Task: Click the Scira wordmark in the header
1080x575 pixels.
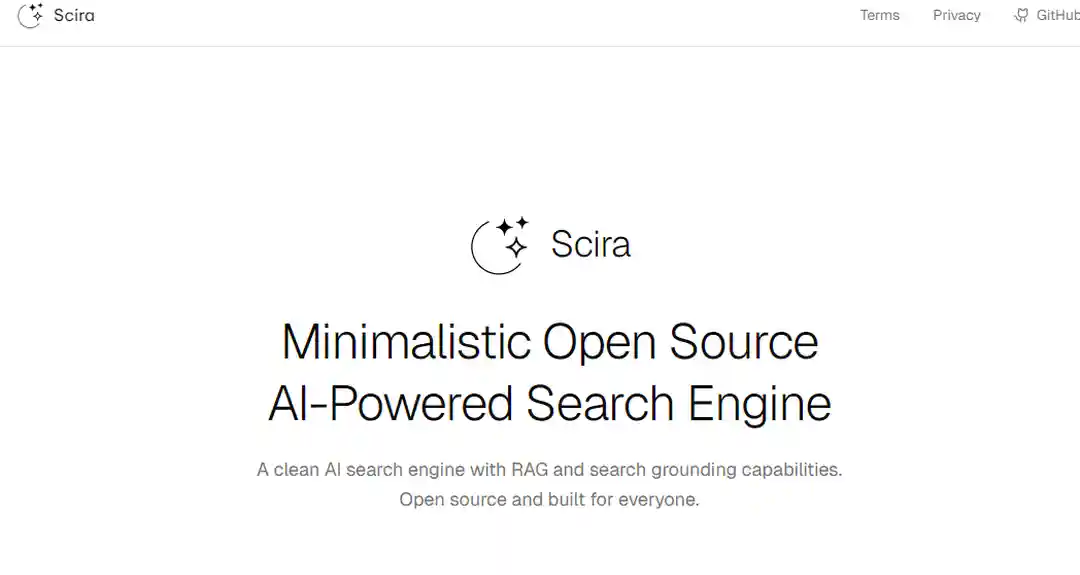Action: (x=74, y=15)
